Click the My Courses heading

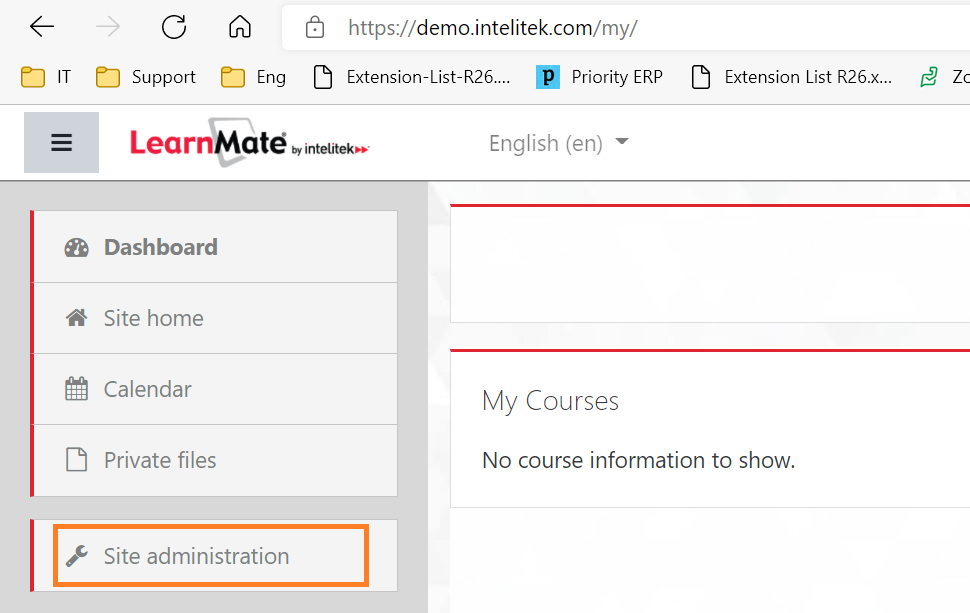coord(551,401)
